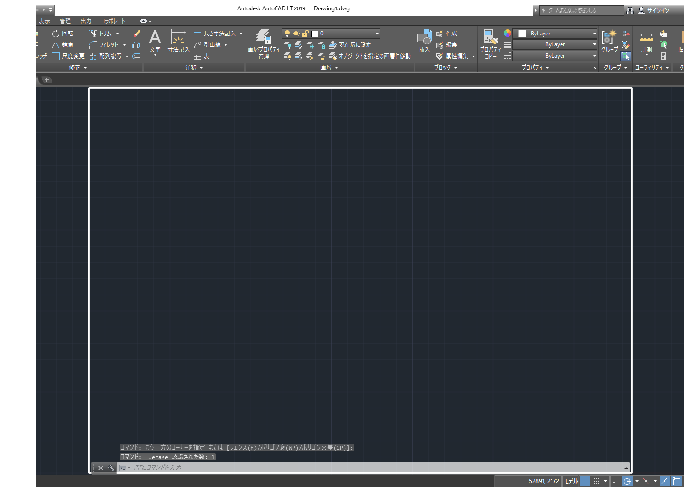Open the Collaborate ribbon tab
The width and height of the screenshot is (697, 489).
click(115, 21)
